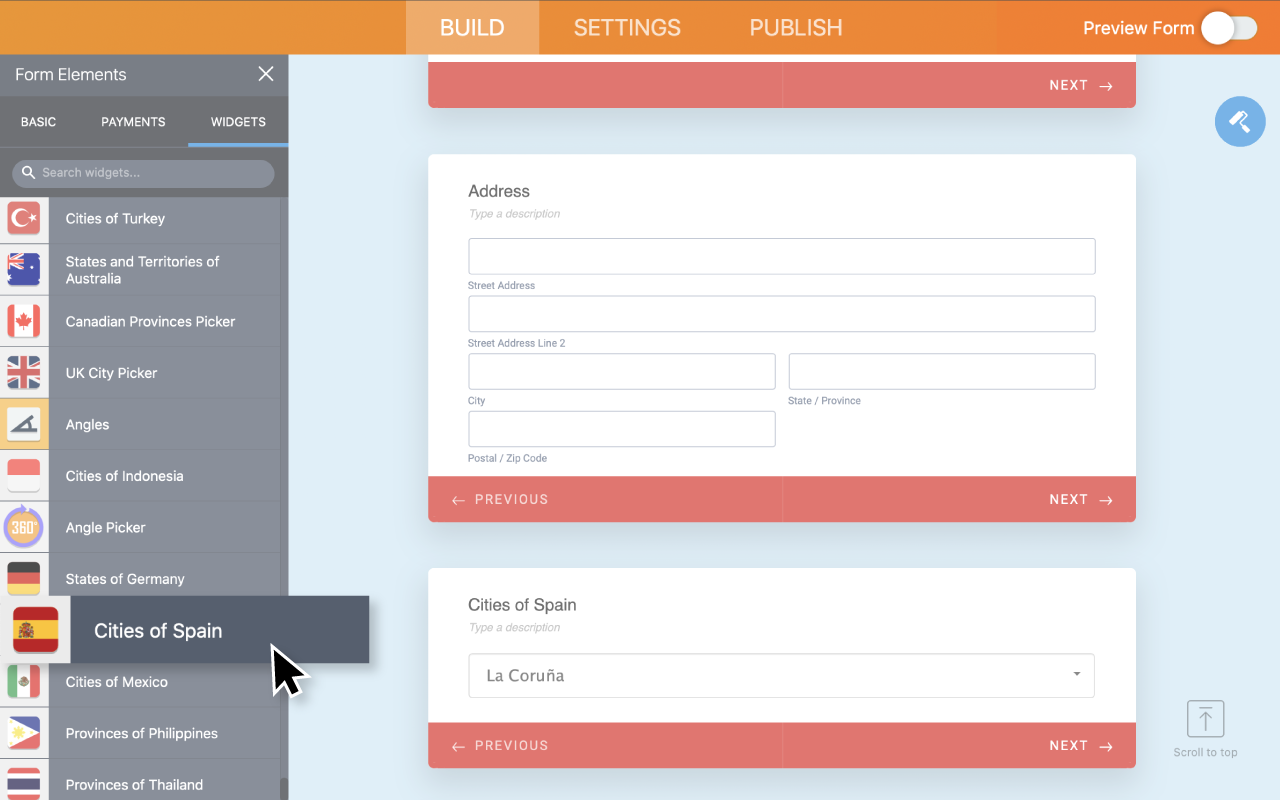Screen dimensions: 1280x800
Task: Toggle the Preview Form switch
Action: [x=1228, y=28]
